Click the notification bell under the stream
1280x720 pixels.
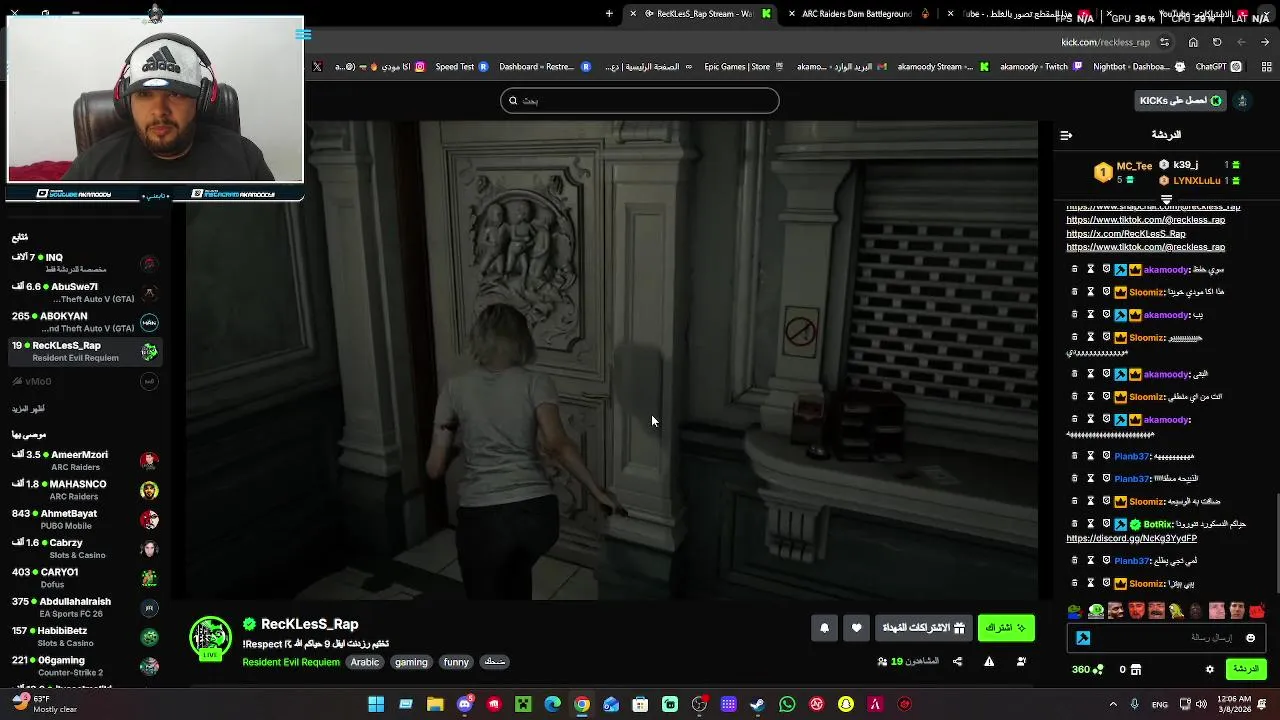(x=824, y=628)
